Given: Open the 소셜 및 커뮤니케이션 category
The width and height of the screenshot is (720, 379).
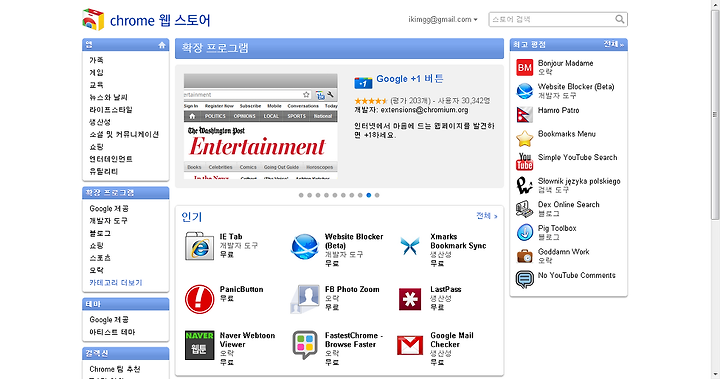Looking at the screenshot, I should point(124,135).
